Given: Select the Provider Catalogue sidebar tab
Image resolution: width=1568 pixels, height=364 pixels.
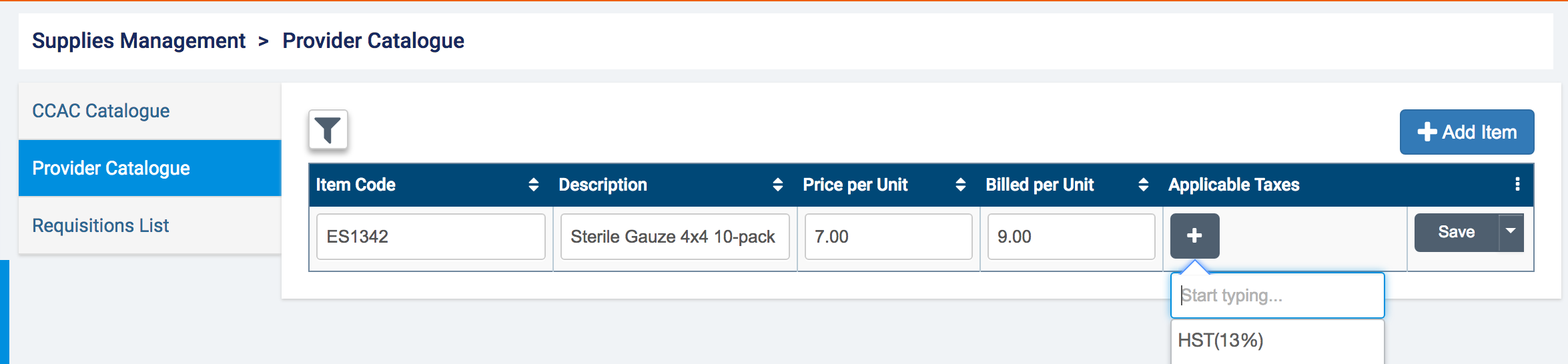Looking at the screenshot, I should click(x=111, y=168).
